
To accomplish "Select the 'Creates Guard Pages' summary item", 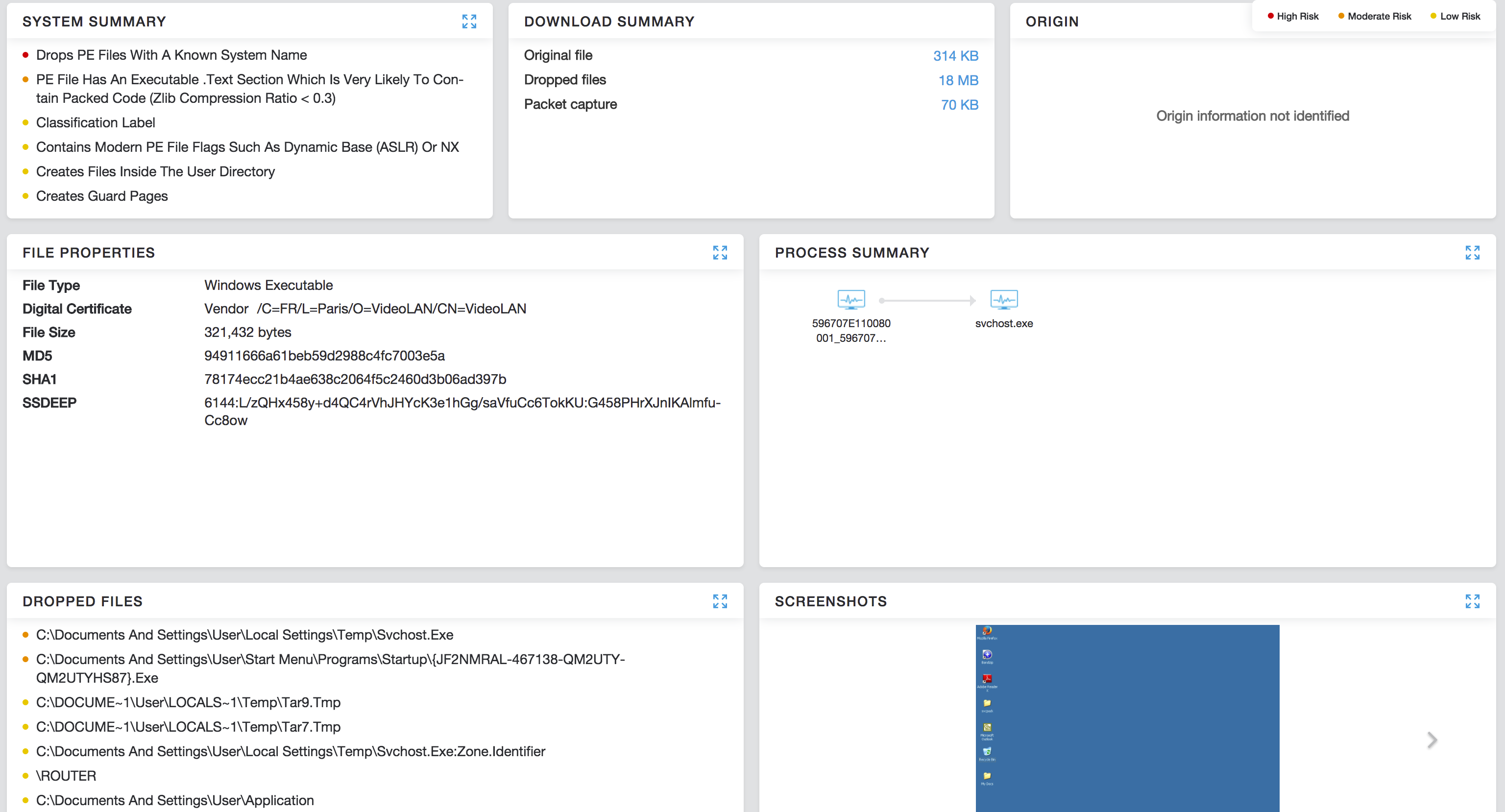I will click(102, 196).
